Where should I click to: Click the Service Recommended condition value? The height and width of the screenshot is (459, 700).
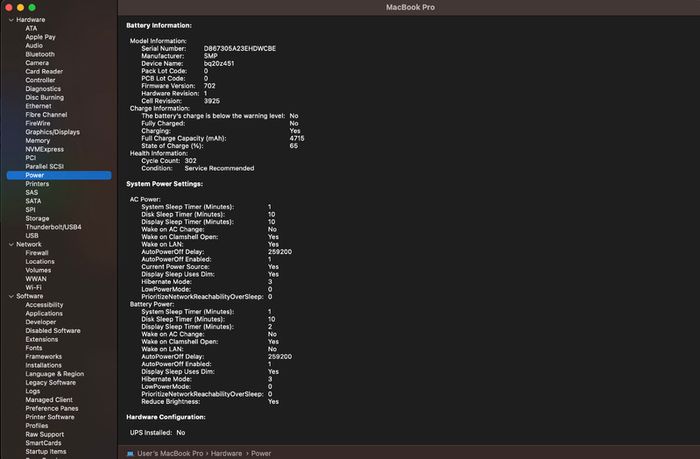click(219, 168)
